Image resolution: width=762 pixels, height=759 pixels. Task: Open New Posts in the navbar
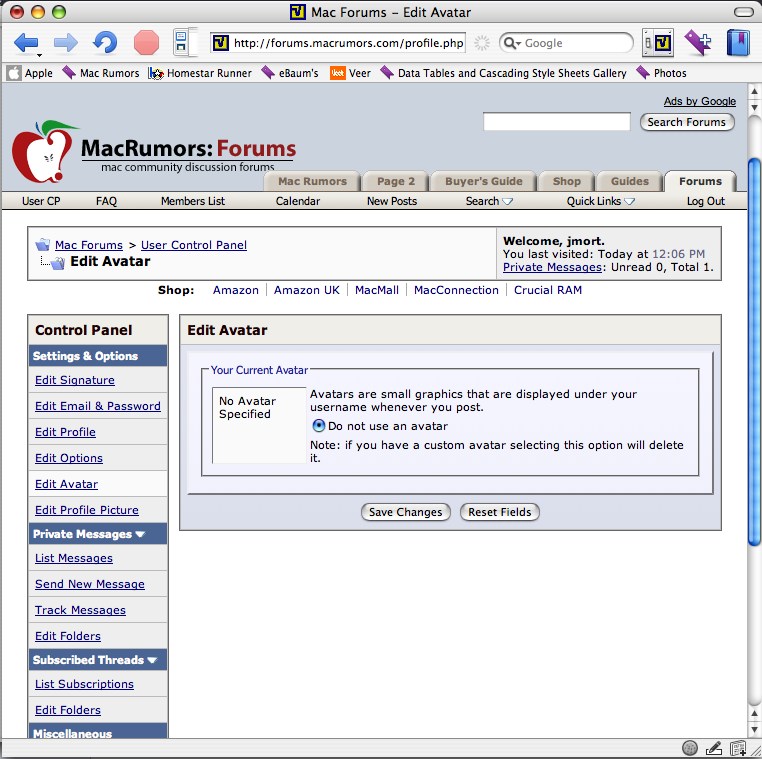[392, 201]
